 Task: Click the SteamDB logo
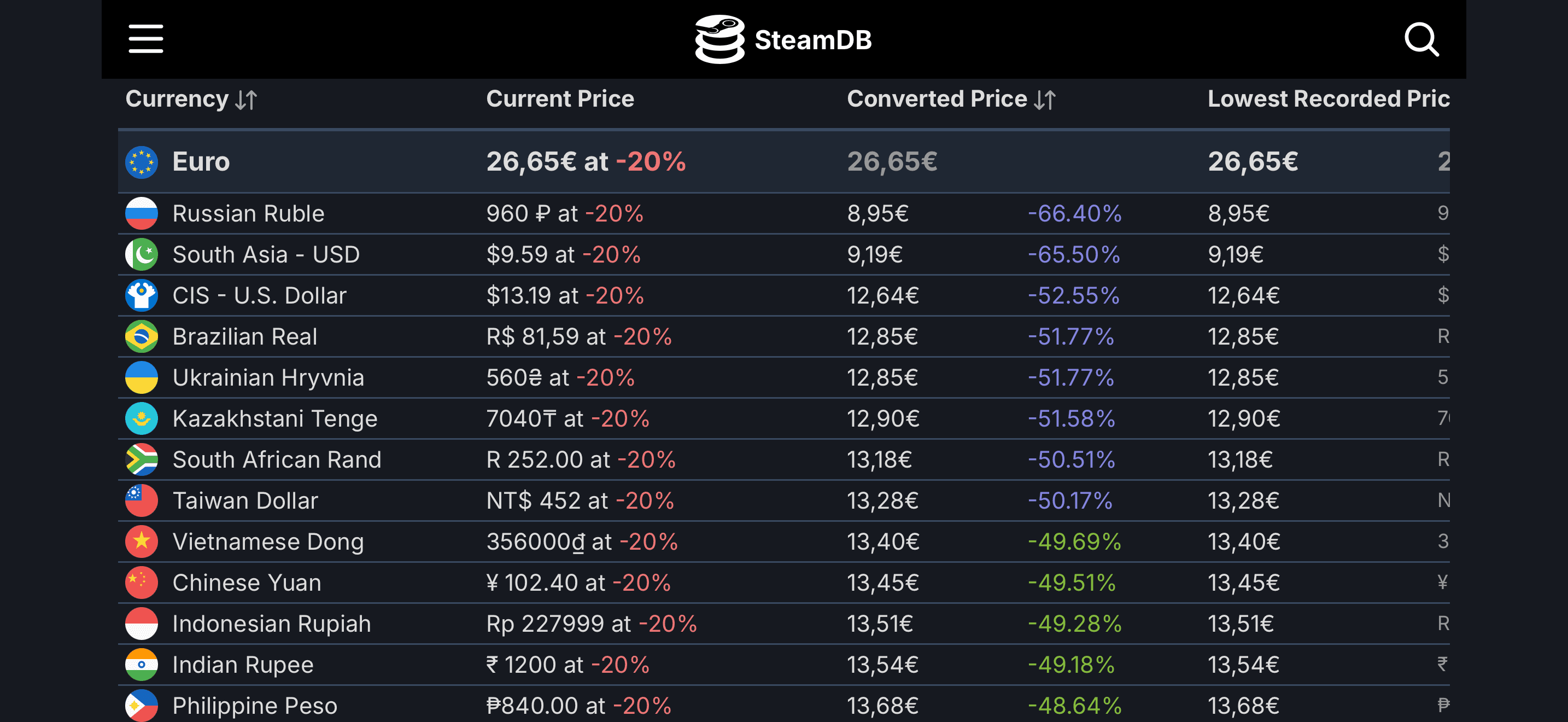click(783, 39)
